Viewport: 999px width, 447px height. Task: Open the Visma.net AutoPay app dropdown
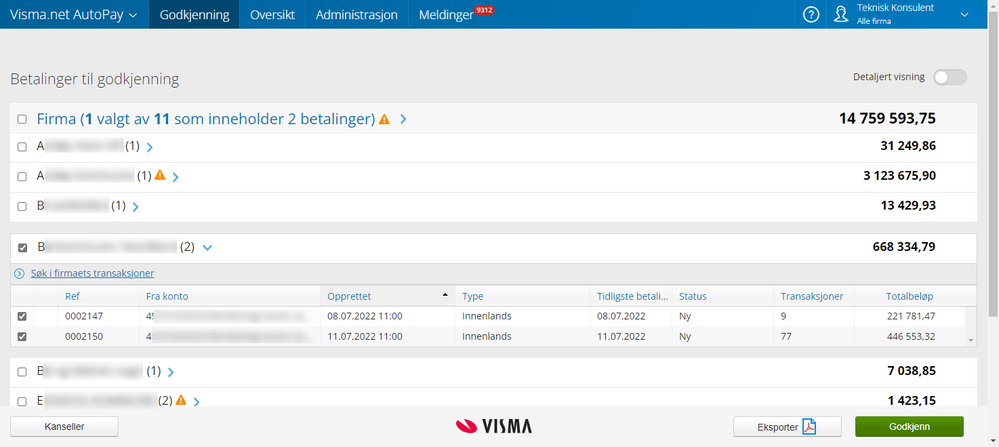tap(74, 15)
